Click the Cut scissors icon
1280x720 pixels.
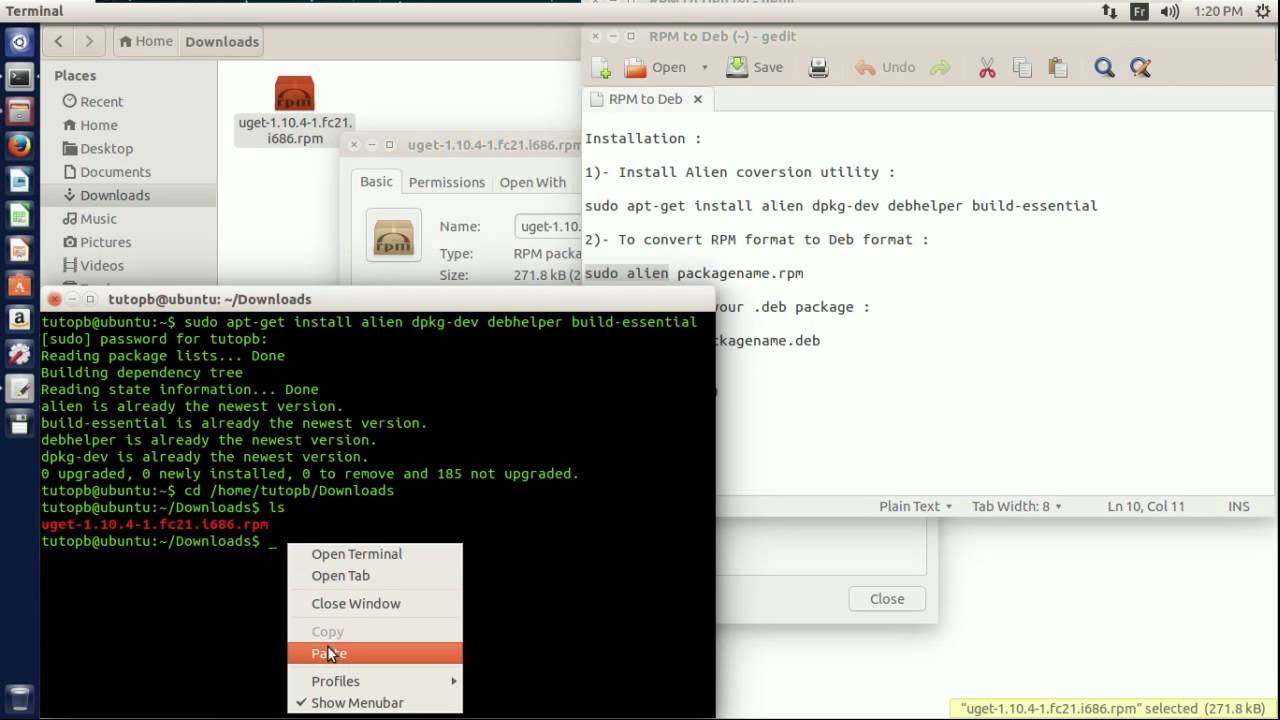coord(987,67)
